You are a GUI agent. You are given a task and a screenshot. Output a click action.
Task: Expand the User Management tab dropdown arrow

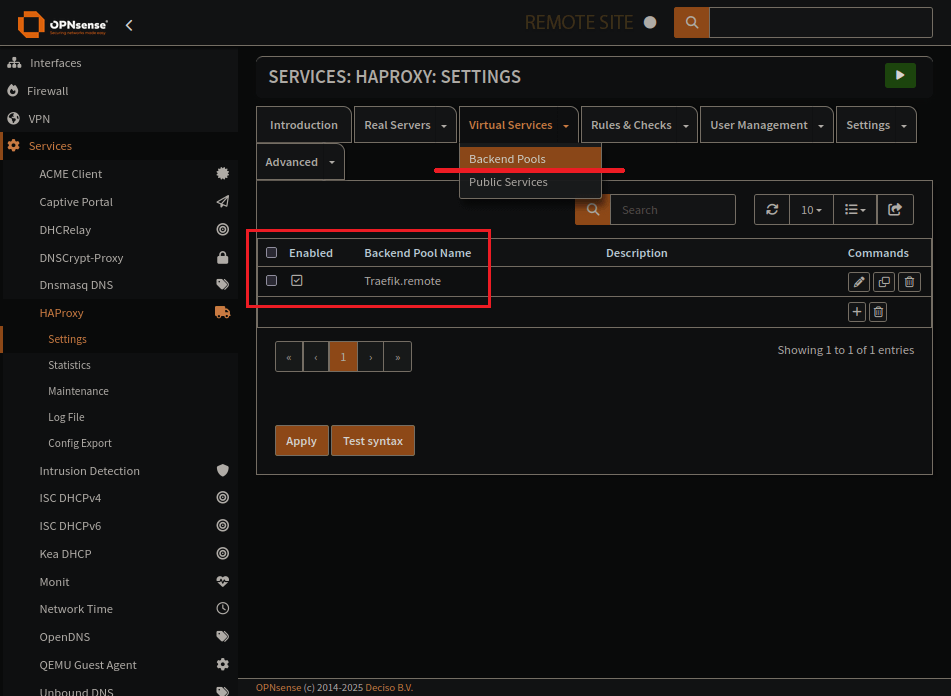point(821,125)
